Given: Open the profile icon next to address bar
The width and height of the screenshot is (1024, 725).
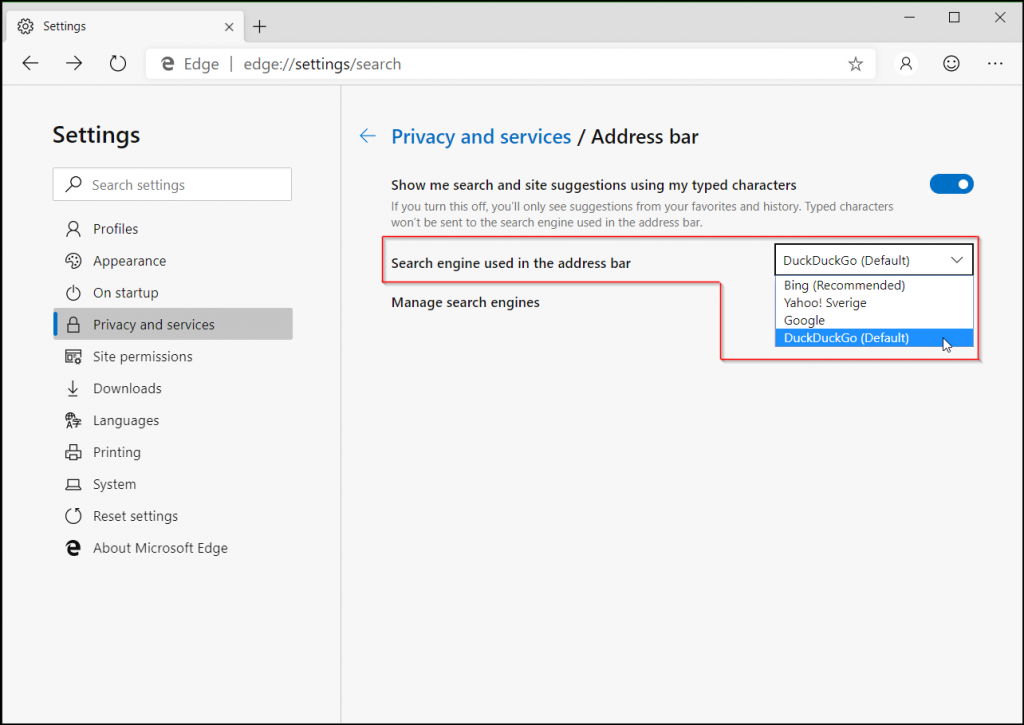Looking at the screenshot, I should tap(905, 63).
